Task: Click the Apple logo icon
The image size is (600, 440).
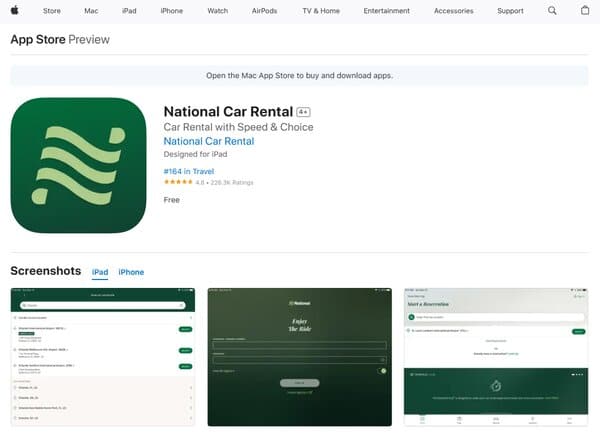Action: (x=15, y=10)
